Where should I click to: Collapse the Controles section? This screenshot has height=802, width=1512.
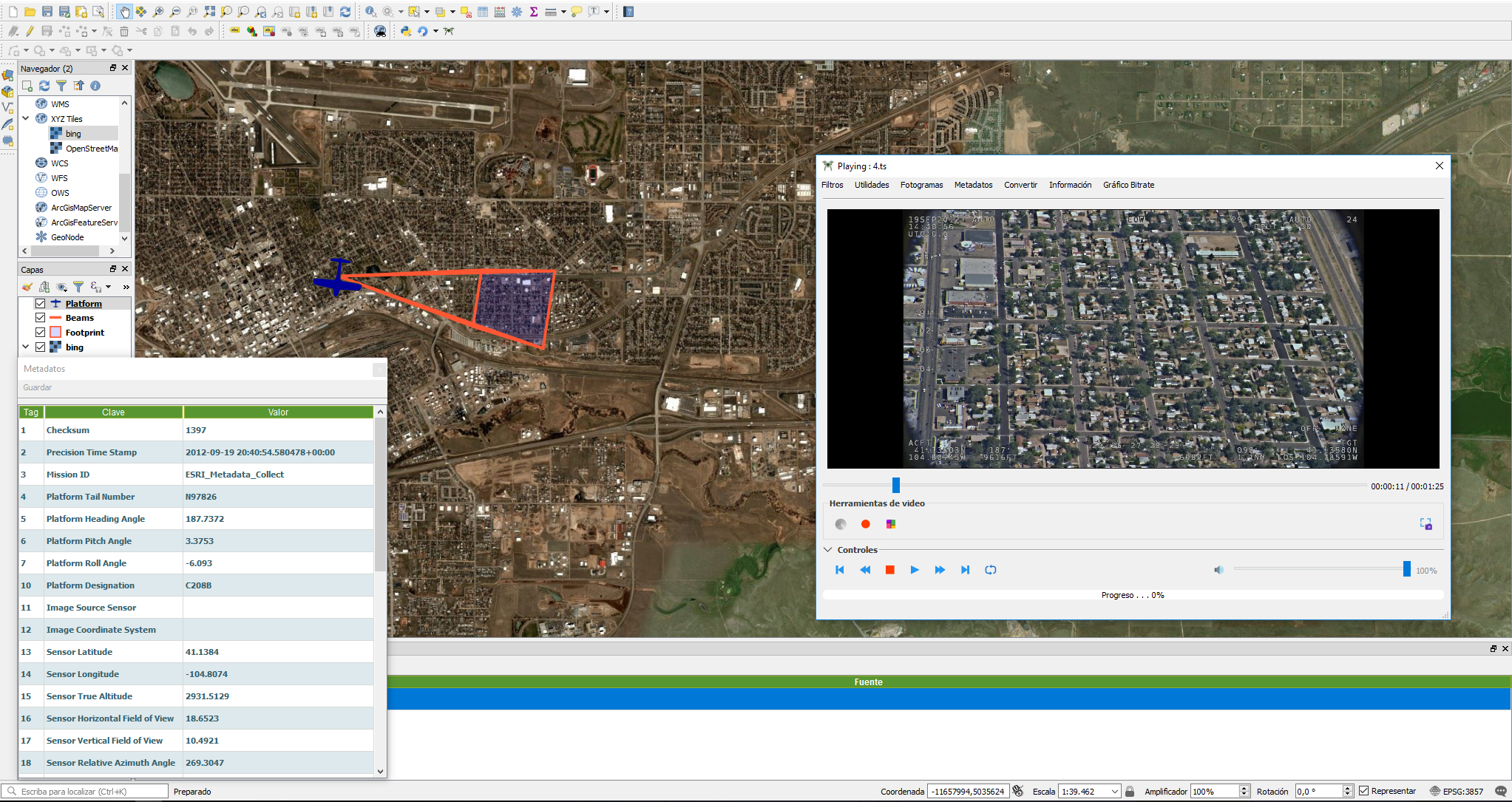coord(828,550)
